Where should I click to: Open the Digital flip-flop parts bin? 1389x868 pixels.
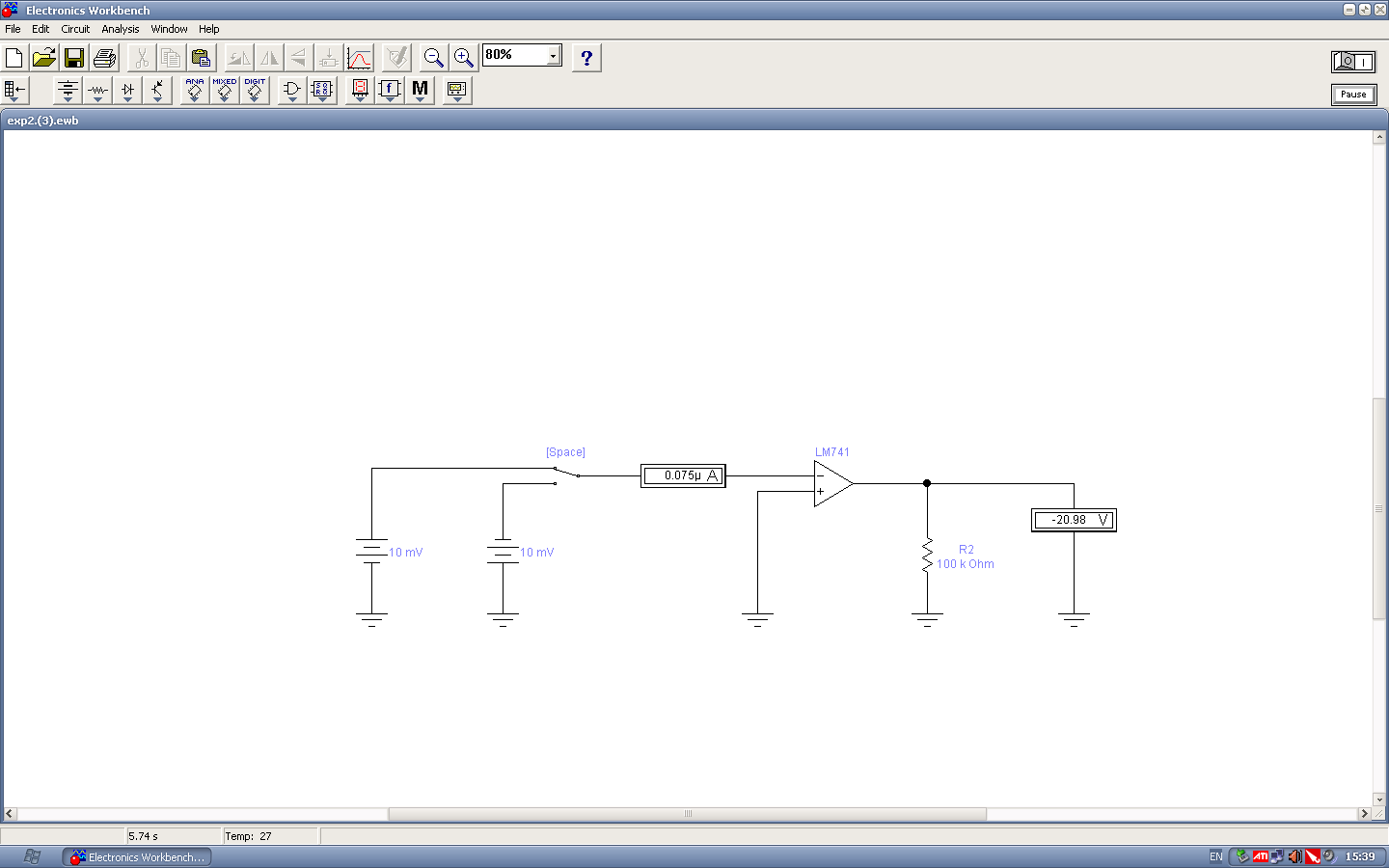322,91
